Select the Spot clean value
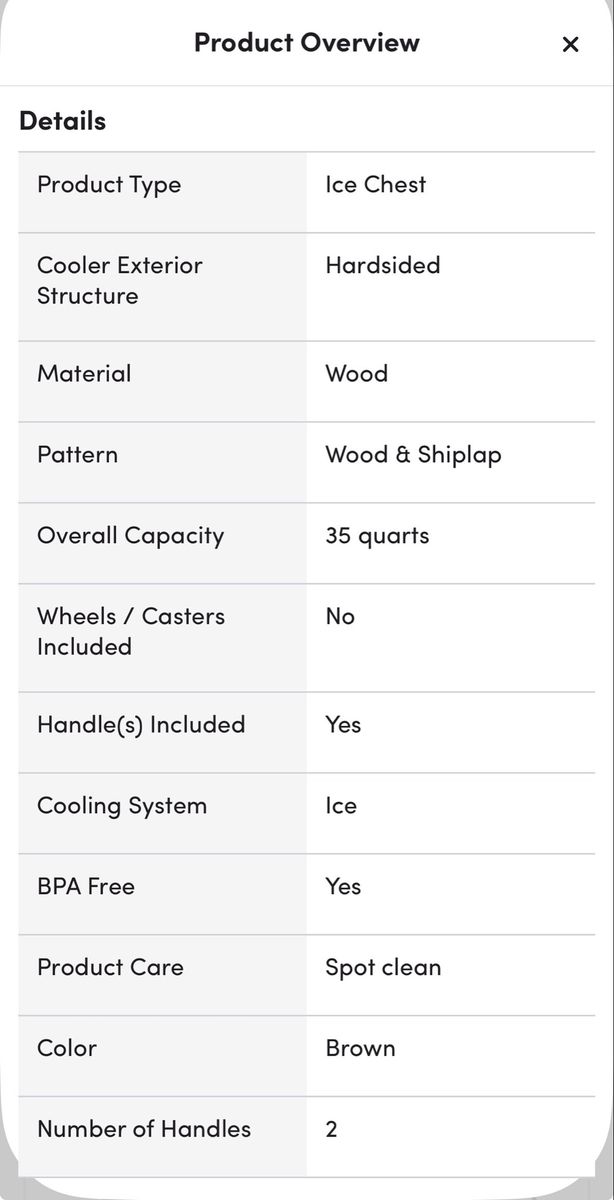614x1200 pixels. point(383,968)
